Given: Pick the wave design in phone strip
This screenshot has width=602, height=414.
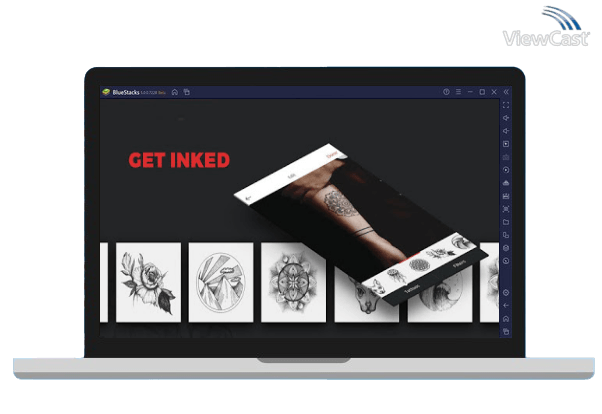Looking at the screenshot, I should click(x=461, y=242).
